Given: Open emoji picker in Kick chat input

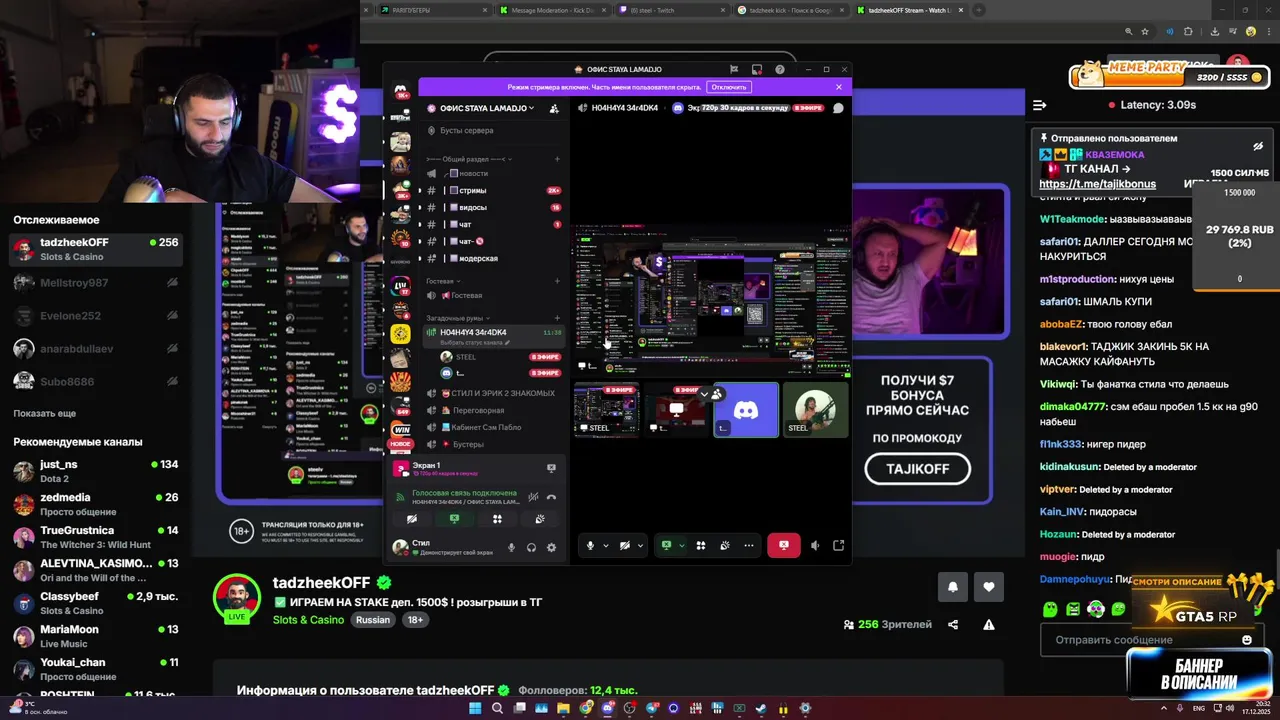Looking at the screenshot, I should 1246,640.
